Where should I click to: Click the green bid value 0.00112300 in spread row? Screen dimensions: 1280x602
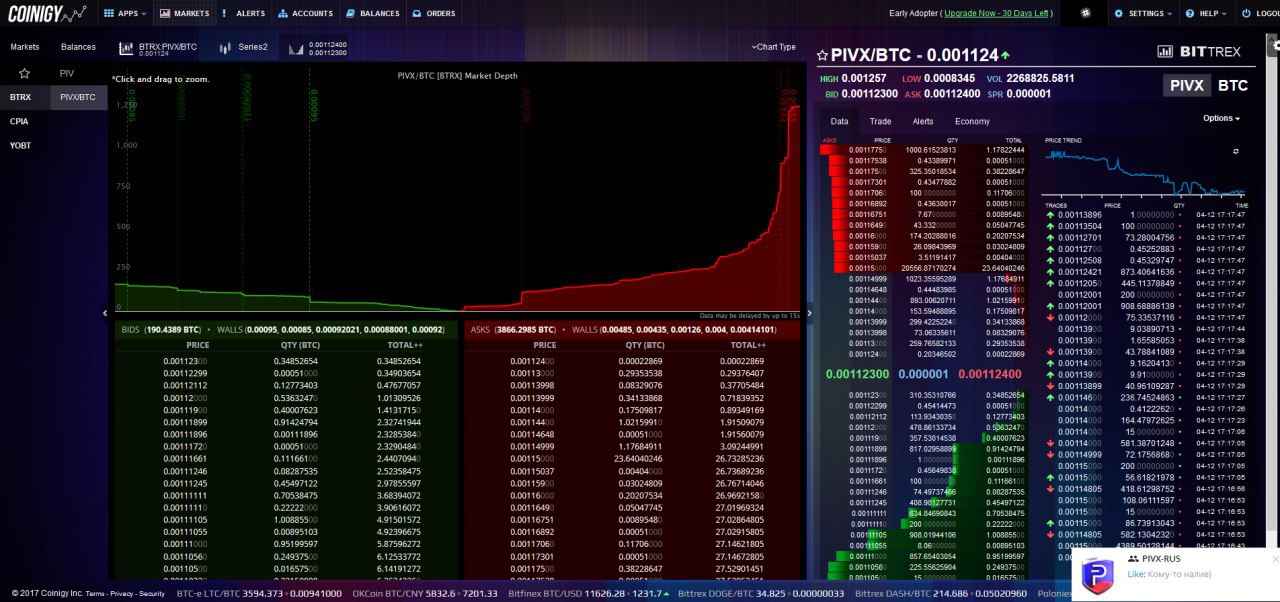tap(856, 374)
